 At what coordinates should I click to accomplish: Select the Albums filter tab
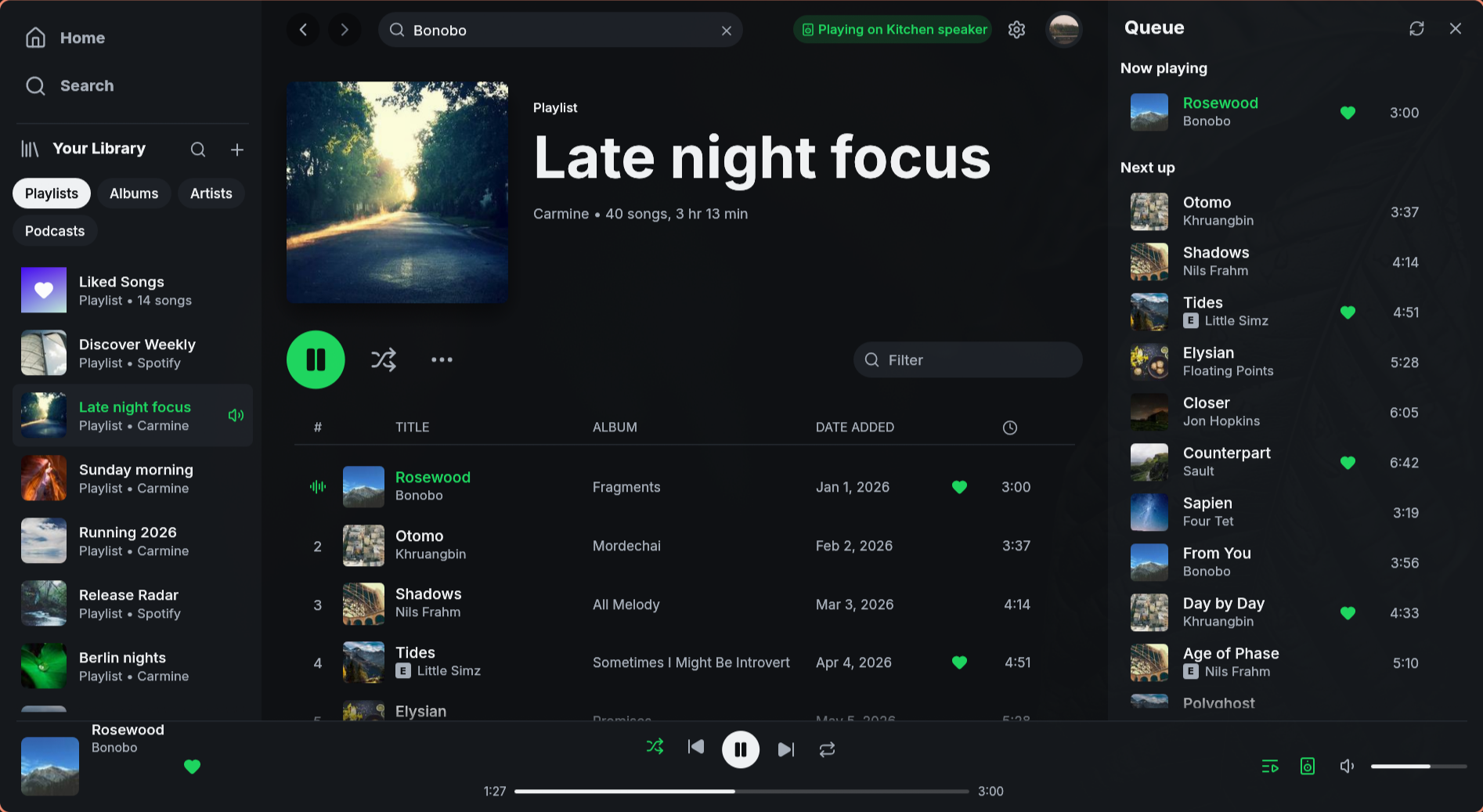[134, 193]
